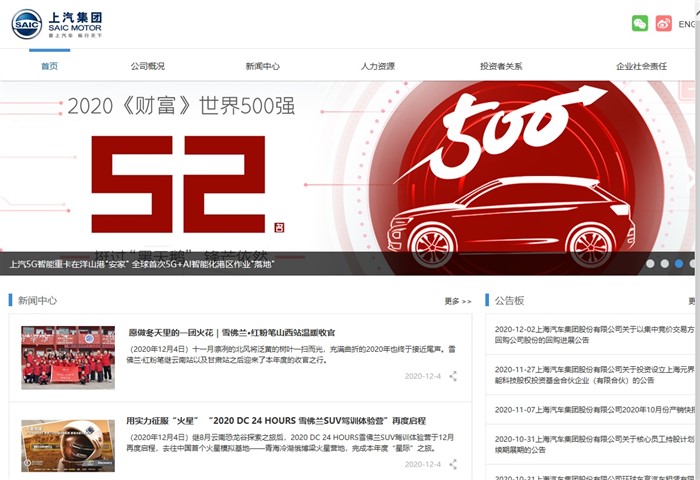Open headline 用实力征服"火星"
Image resolution: width=700 pixels, height=480 pixels.
coord(276,421)
